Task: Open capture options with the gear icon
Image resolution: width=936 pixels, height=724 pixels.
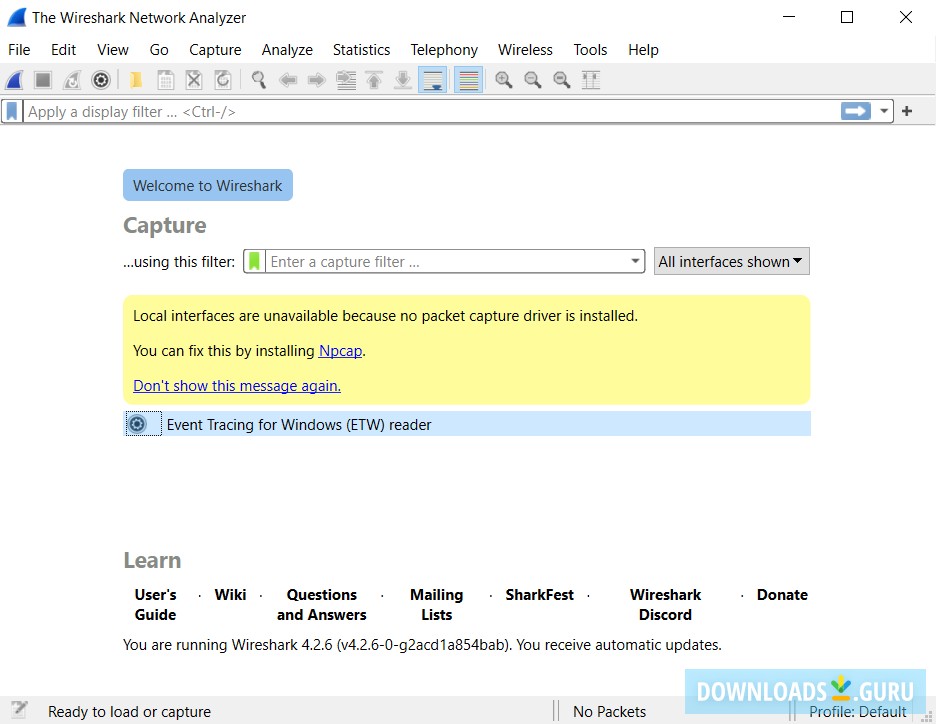Action: pyautogui.click(x=101, y=79)
